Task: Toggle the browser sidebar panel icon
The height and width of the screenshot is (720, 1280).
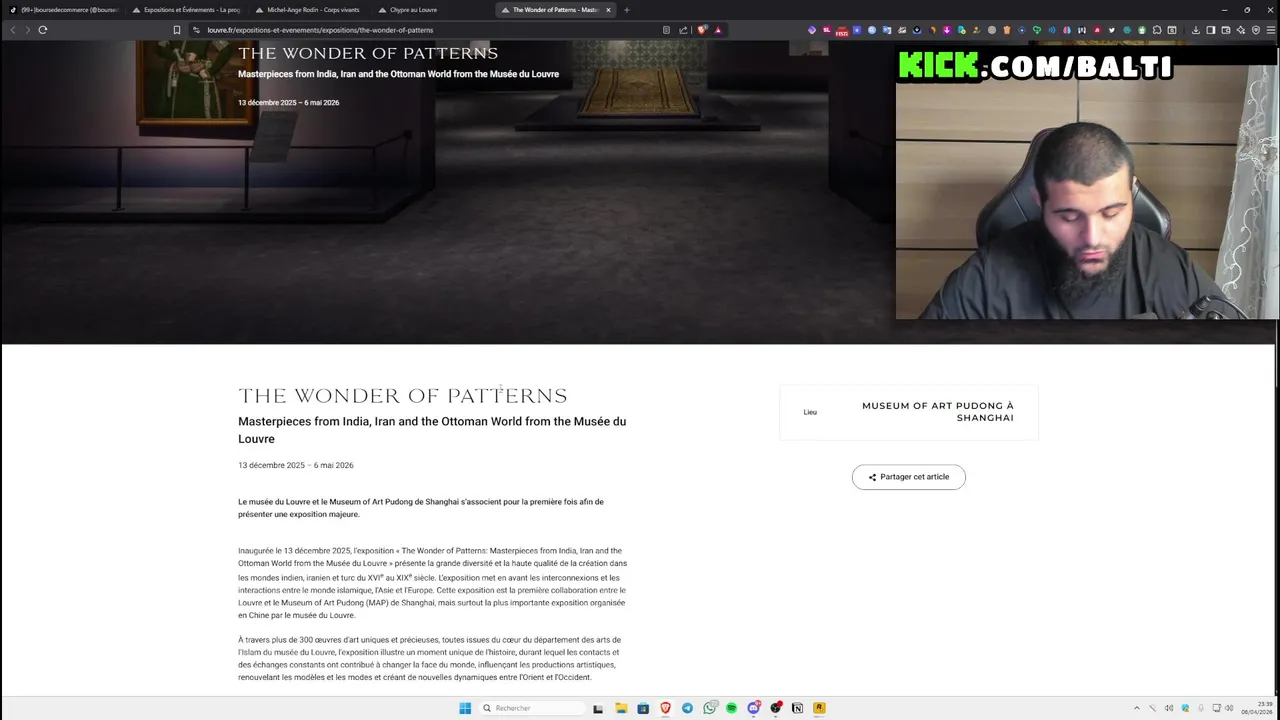Action: tap(1210, 30)
